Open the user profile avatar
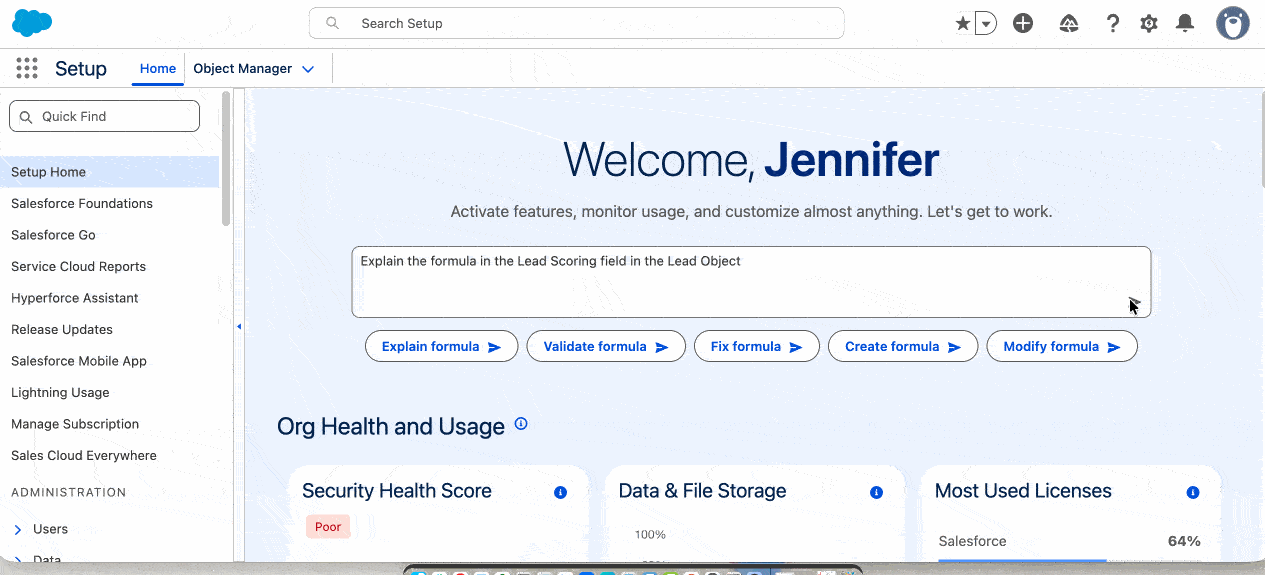Image resolution: width=1265 pixels, height=575 pixels. tap(1232, 23)
